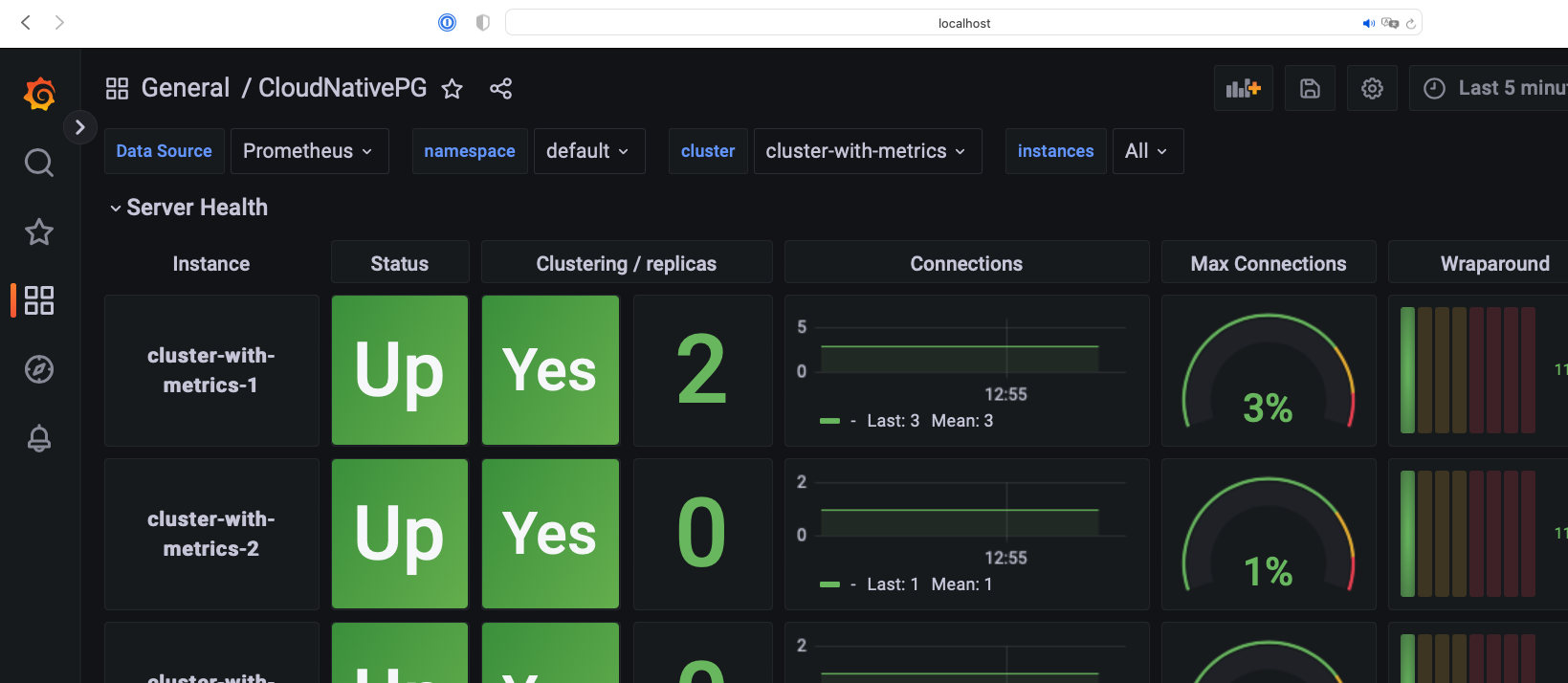Open the Grafana home logo

pos(39,94)
